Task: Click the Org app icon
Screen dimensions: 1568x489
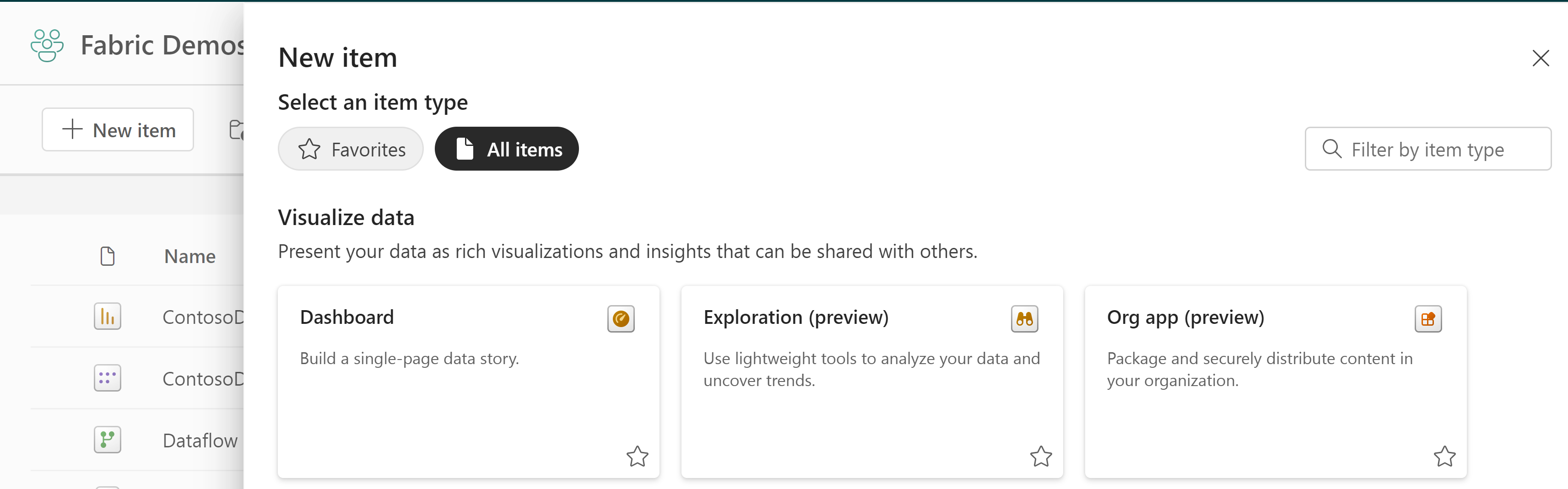Action: tap(1427, 319)
